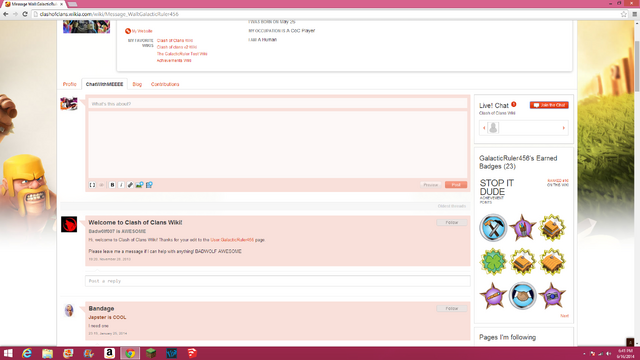
Task: Select the ChatWithMEEEE tab
Action: [x=104, y=84]
